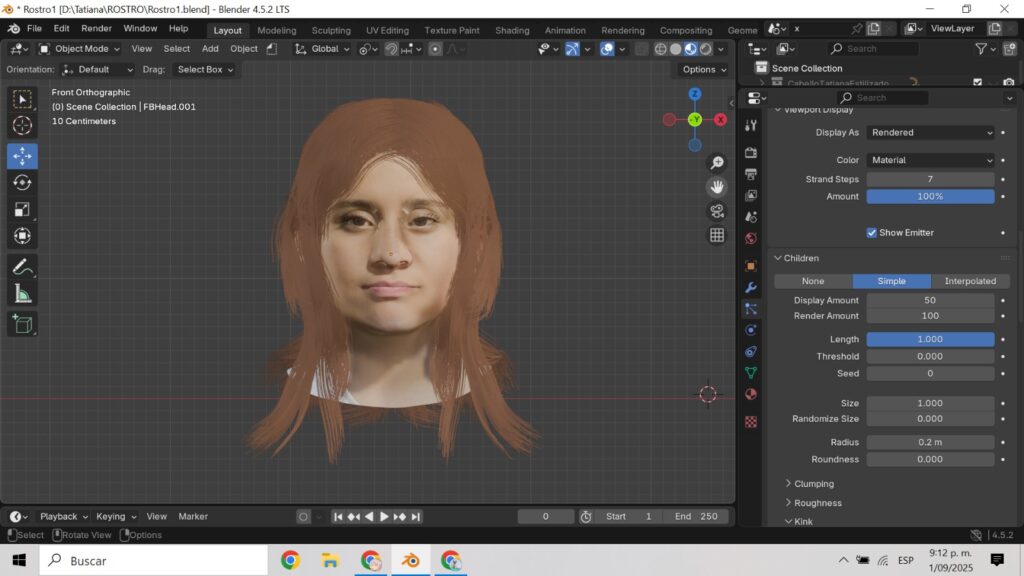Select the Rotate tool

click(x=23, y=183)
